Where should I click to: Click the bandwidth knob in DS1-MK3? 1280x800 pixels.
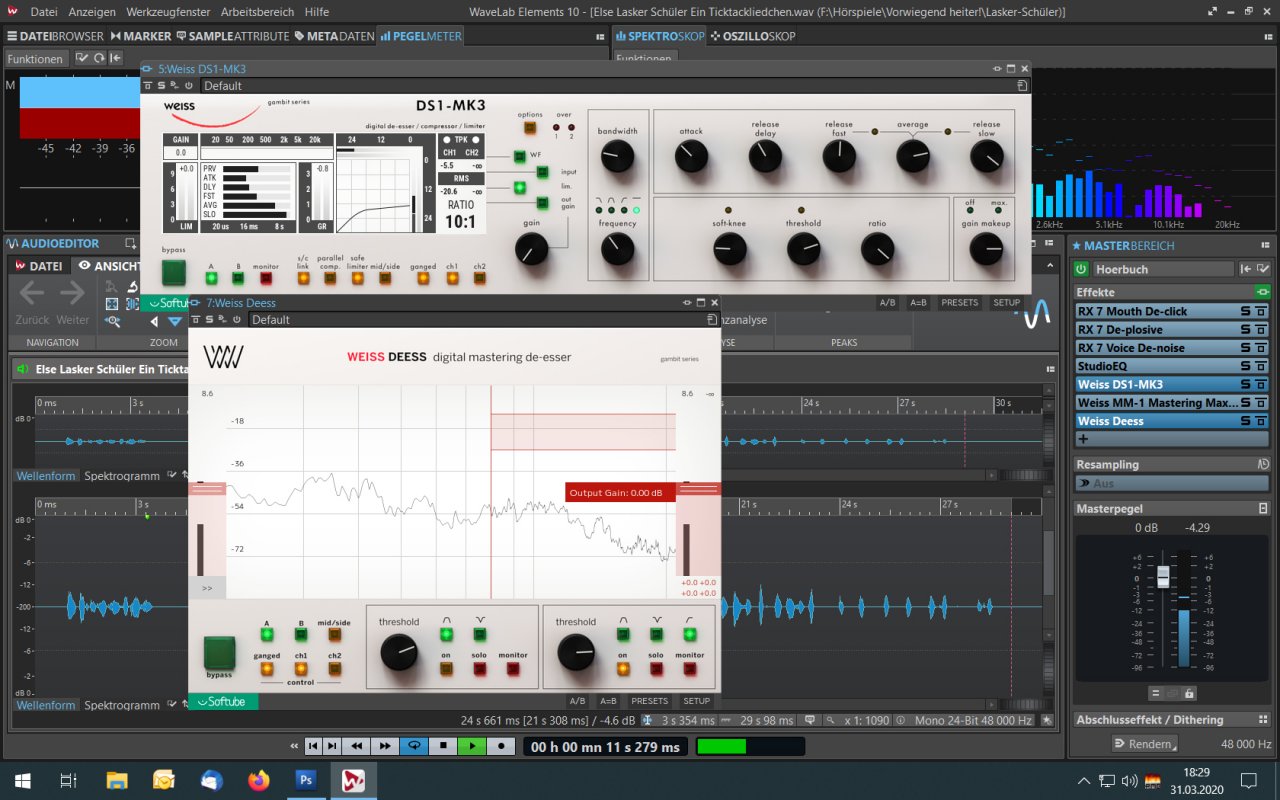pyautogui.click(x=617, y=154)
